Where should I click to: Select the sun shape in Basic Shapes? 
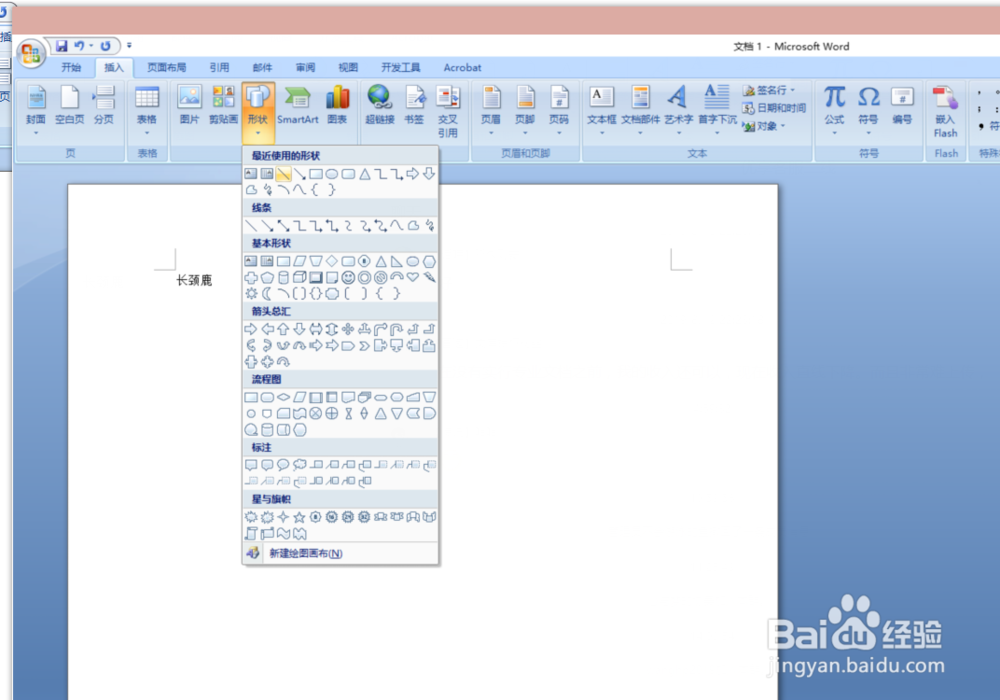pos(251,293)
